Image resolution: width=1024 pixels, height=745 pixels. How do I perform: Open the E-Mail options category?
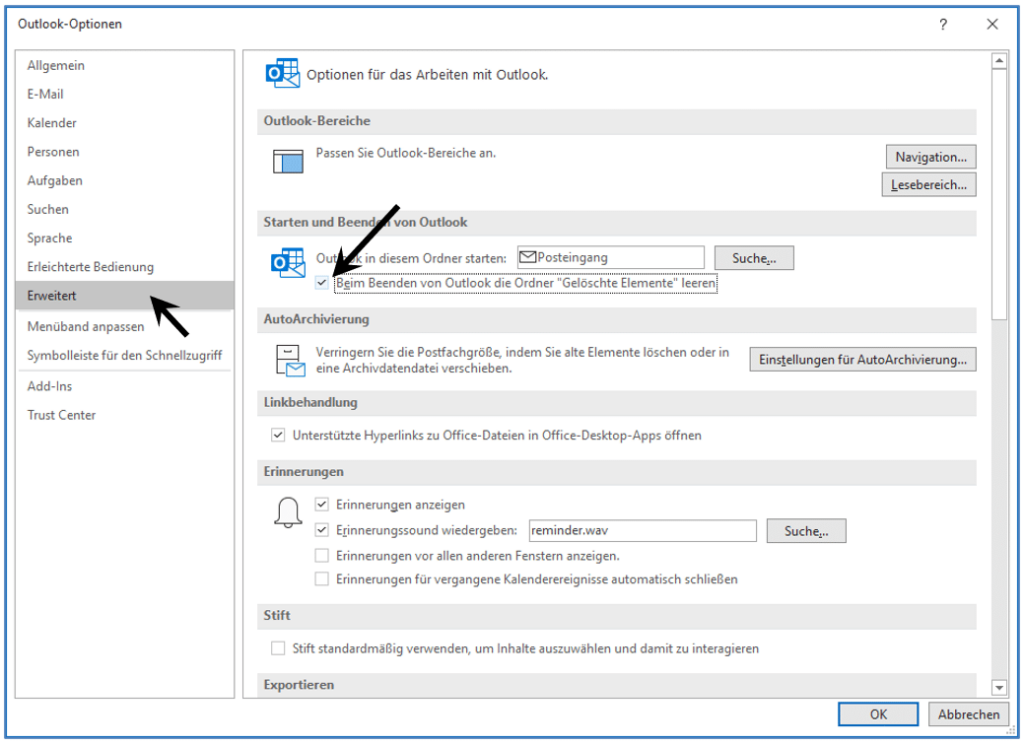(x=124, y=94)
